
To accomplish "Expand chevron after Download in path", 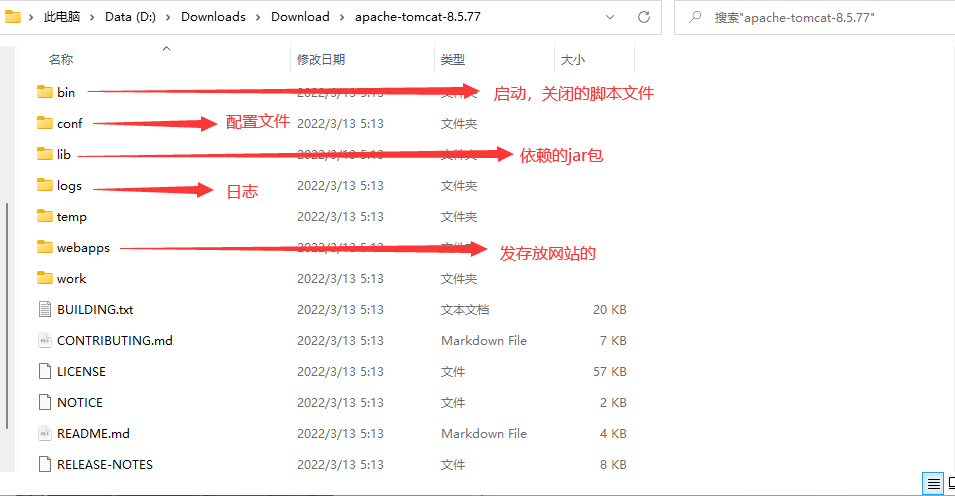I will tap(342, 17).
